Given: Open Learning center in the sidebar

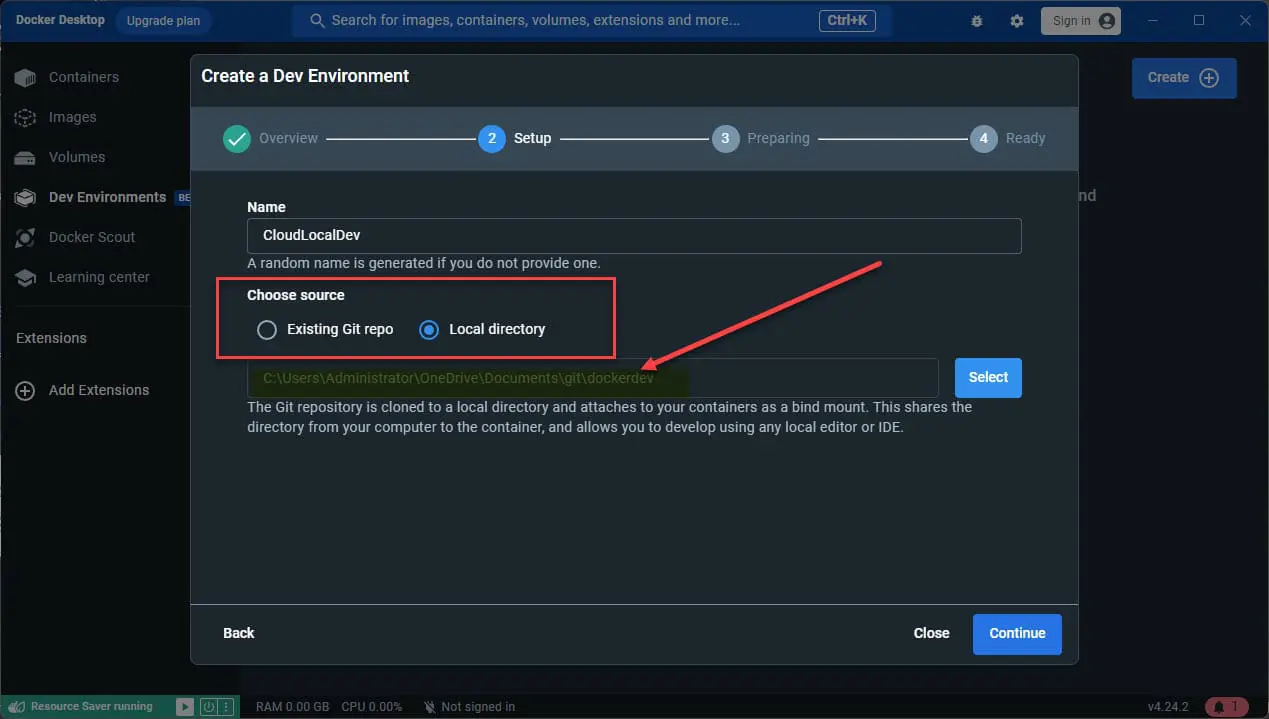Looking at the screenshot, I should point(99,277).
